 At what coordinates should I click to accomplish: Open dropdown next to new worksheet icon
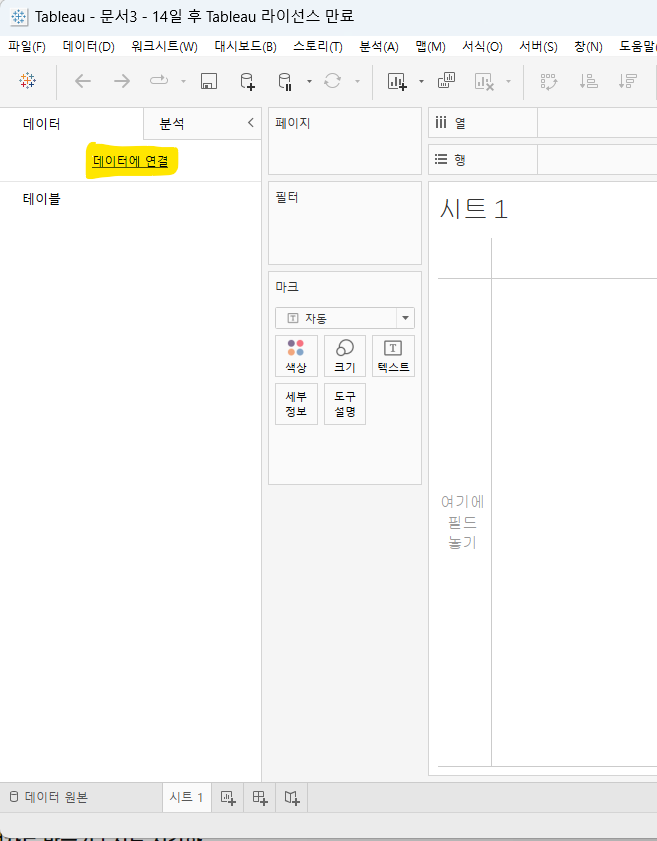pyautogui.click(x=421, y=82)
